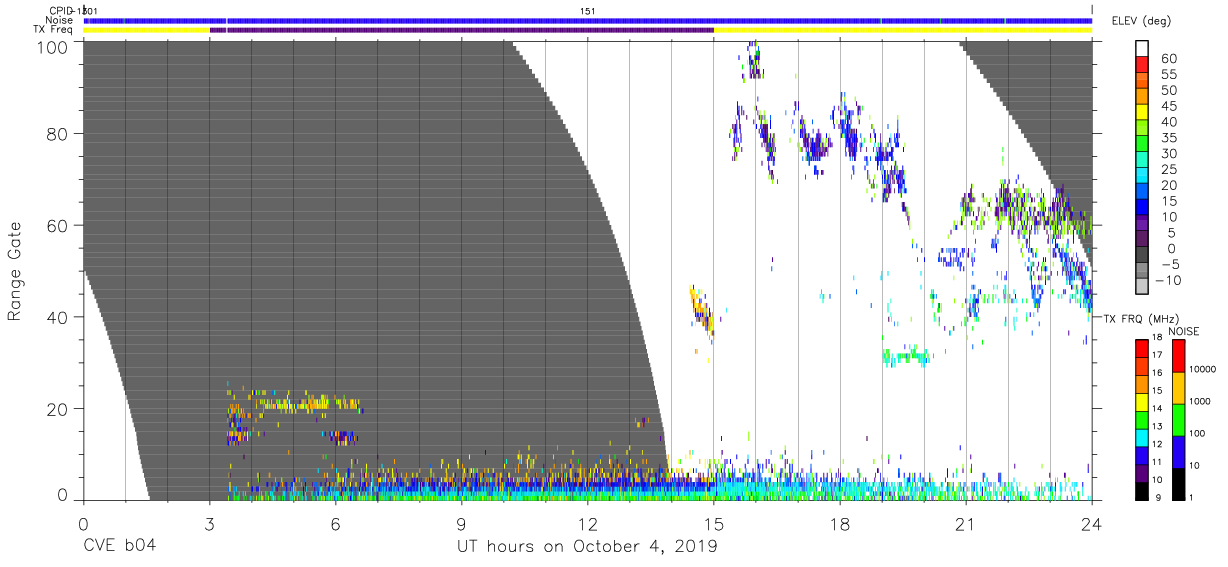Click the '45' label on the ELEV colorbar
The image size is (1228, 567).
(x=1168, y=105)
